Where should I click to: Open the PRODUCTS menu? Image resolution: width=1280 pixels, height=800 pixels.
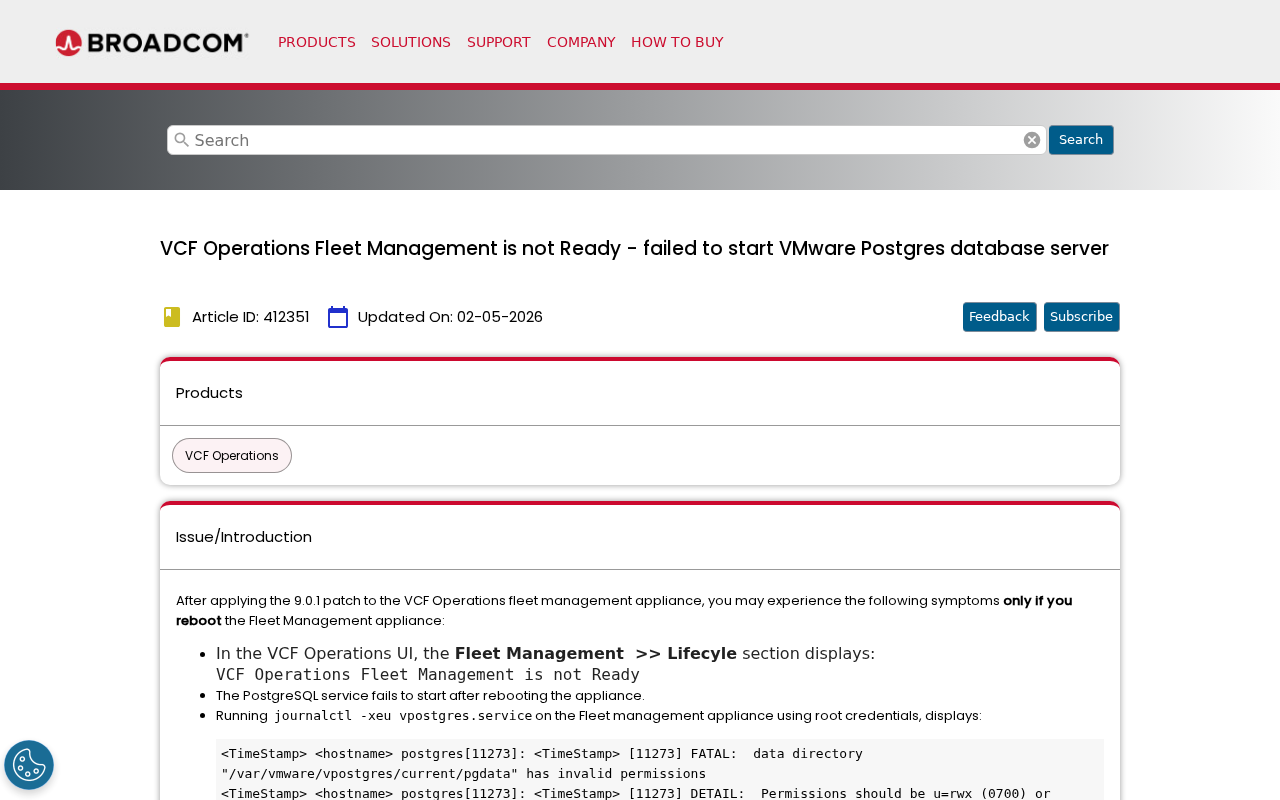click(316, 41)
